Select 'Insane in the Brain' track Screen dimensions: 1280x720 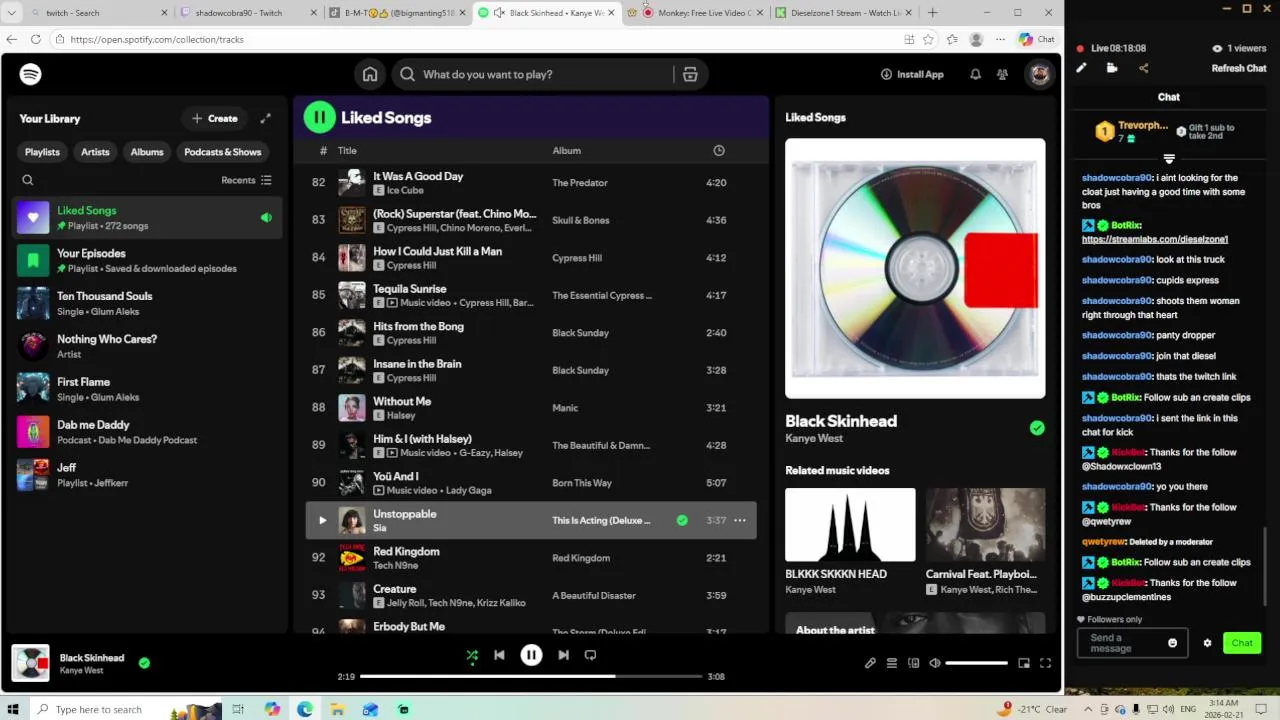[417, 364]
